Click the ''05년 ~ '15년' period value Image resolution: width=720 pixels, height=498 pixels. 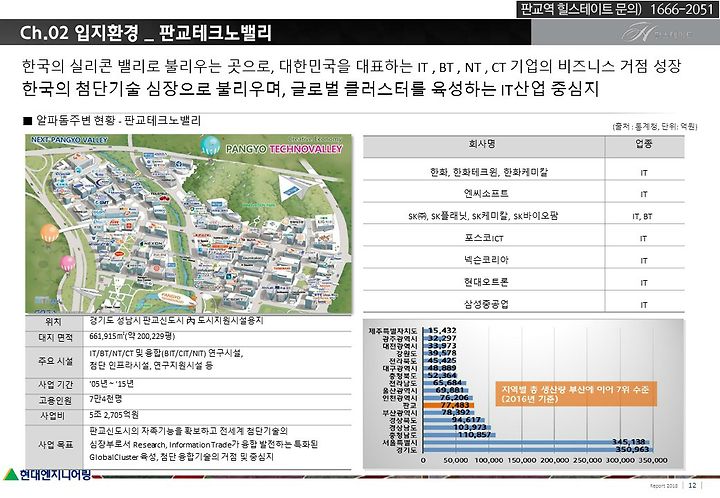(112, 384)
